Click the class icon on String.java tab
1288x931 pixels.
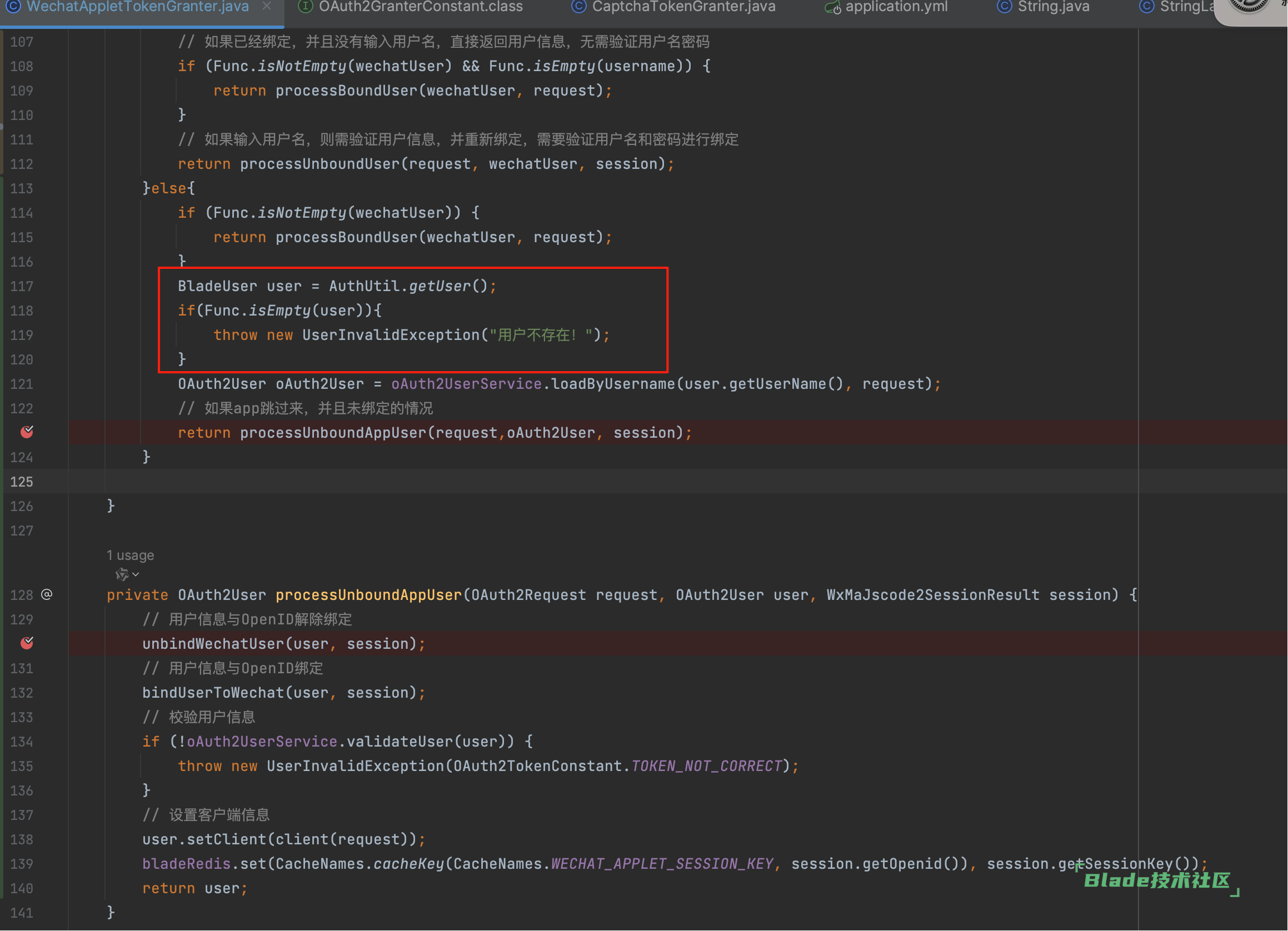[1004, 7]
